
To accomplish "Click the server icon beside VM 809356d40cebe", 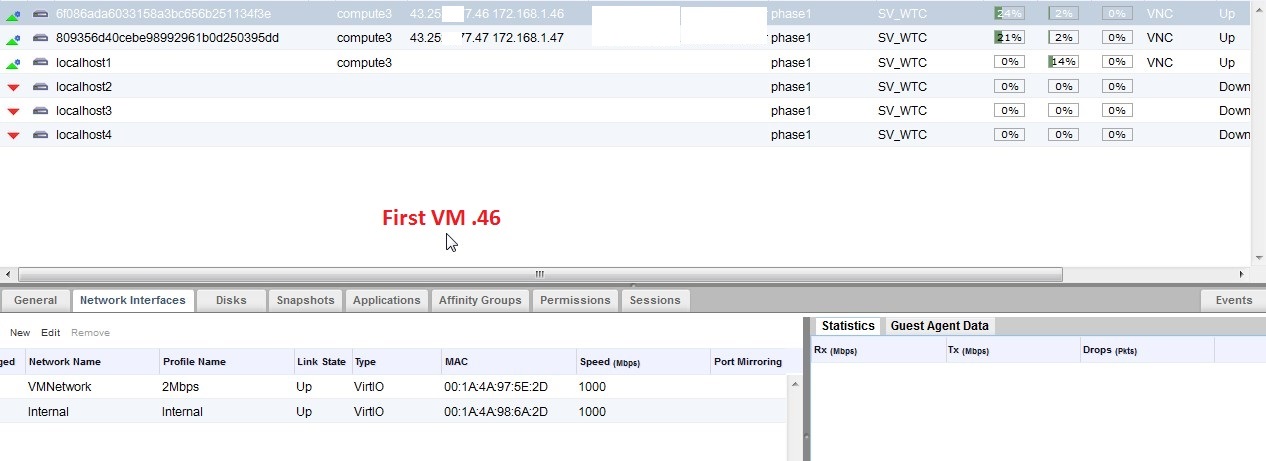I will click(x=40, y=38).
